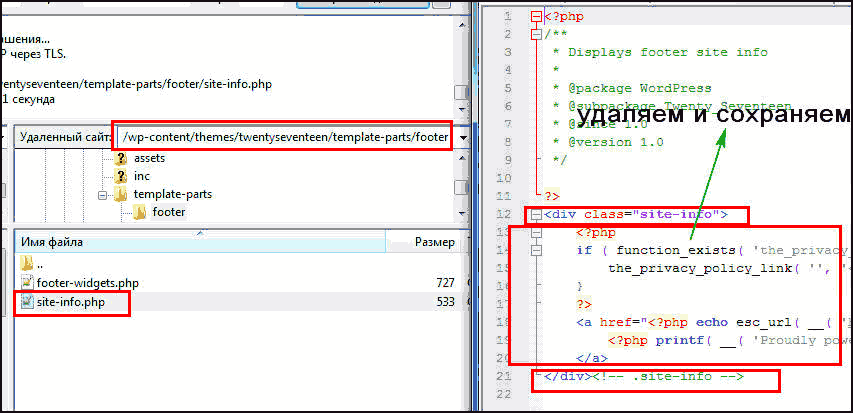Collapse the <?php fold on line 13

pos(537,232)
